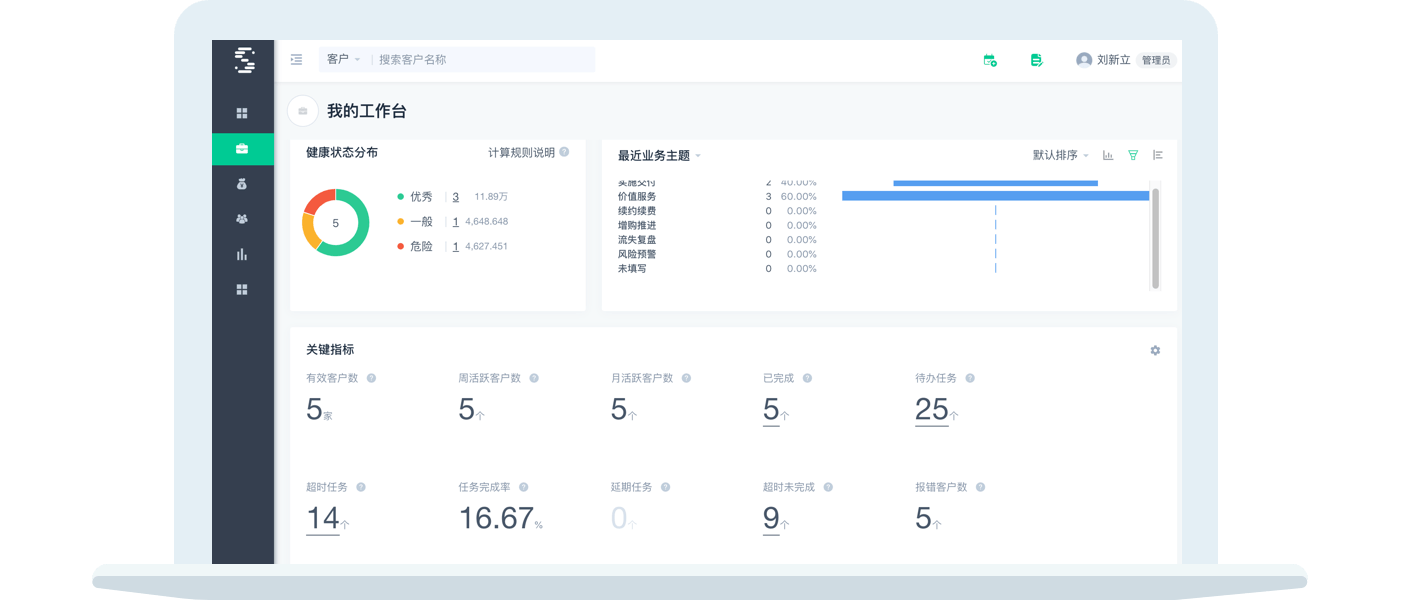Image resolution: width=1428 pixels, height=600 pixels.
Task: Open the 客户 search type dropdown
Action: (x=343, y=60)
